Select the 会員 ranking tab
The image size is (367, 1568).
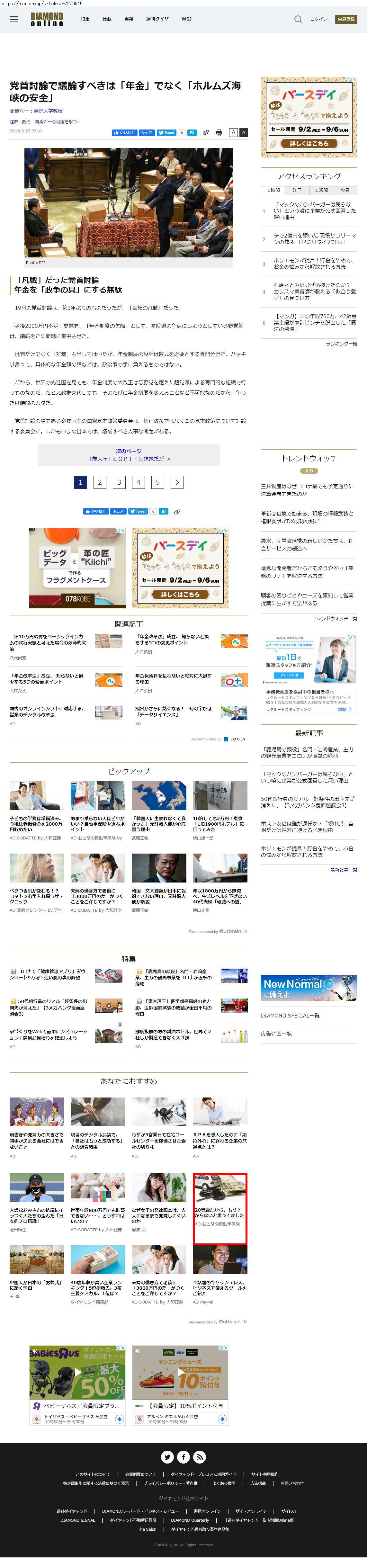point(345,190)
